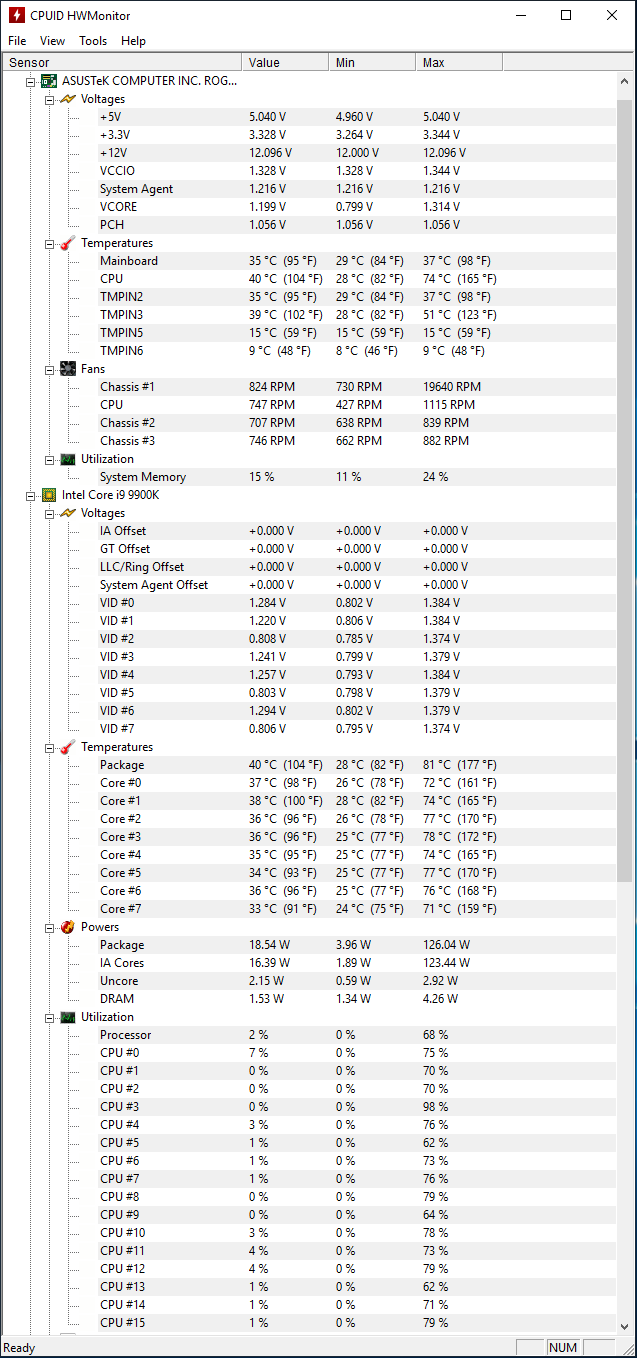Select the DRAM power row
Viewport: 637px width, 1358px height.
click(309, 999)
